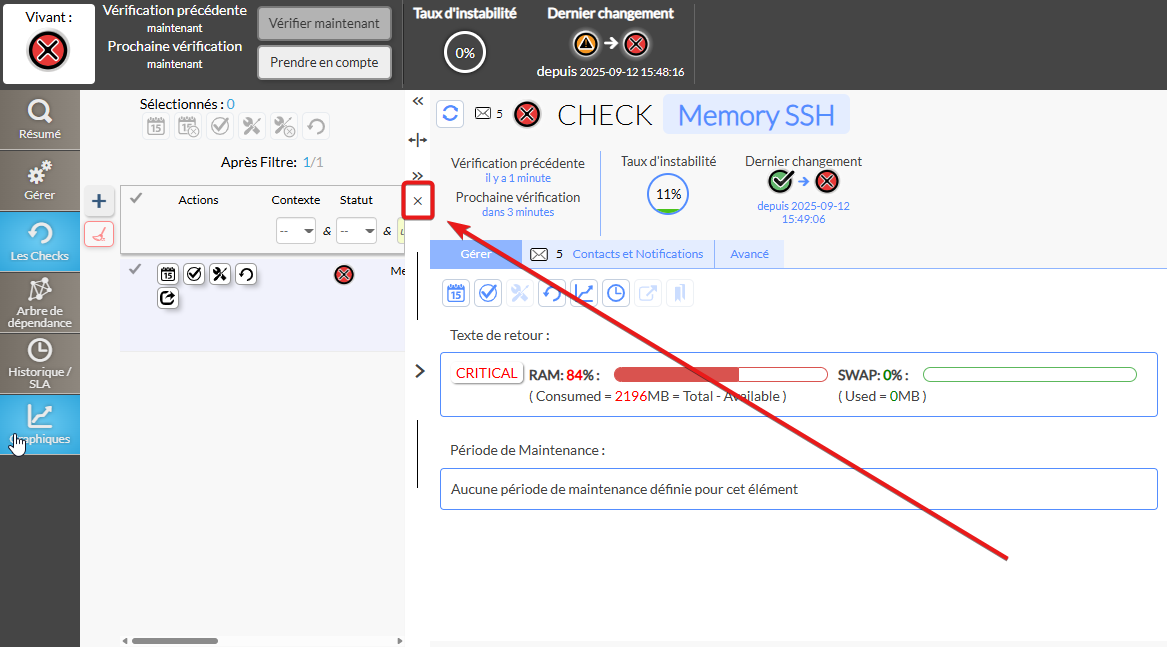Image resolution: width=1167 pixels, height=647 pixels.
Task: Toggle the select-all checkmark in table header
Action: pyautogui.click(x=136, y=199)
